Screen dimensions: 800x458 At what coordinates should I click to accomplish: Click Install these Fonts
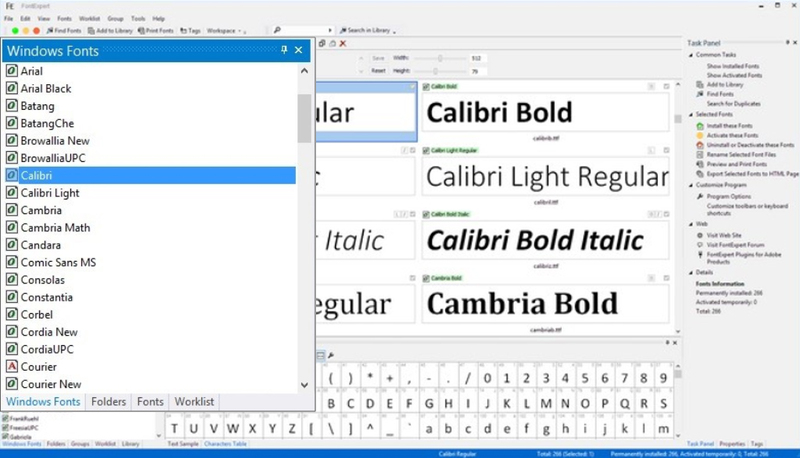tap(729, 125)
